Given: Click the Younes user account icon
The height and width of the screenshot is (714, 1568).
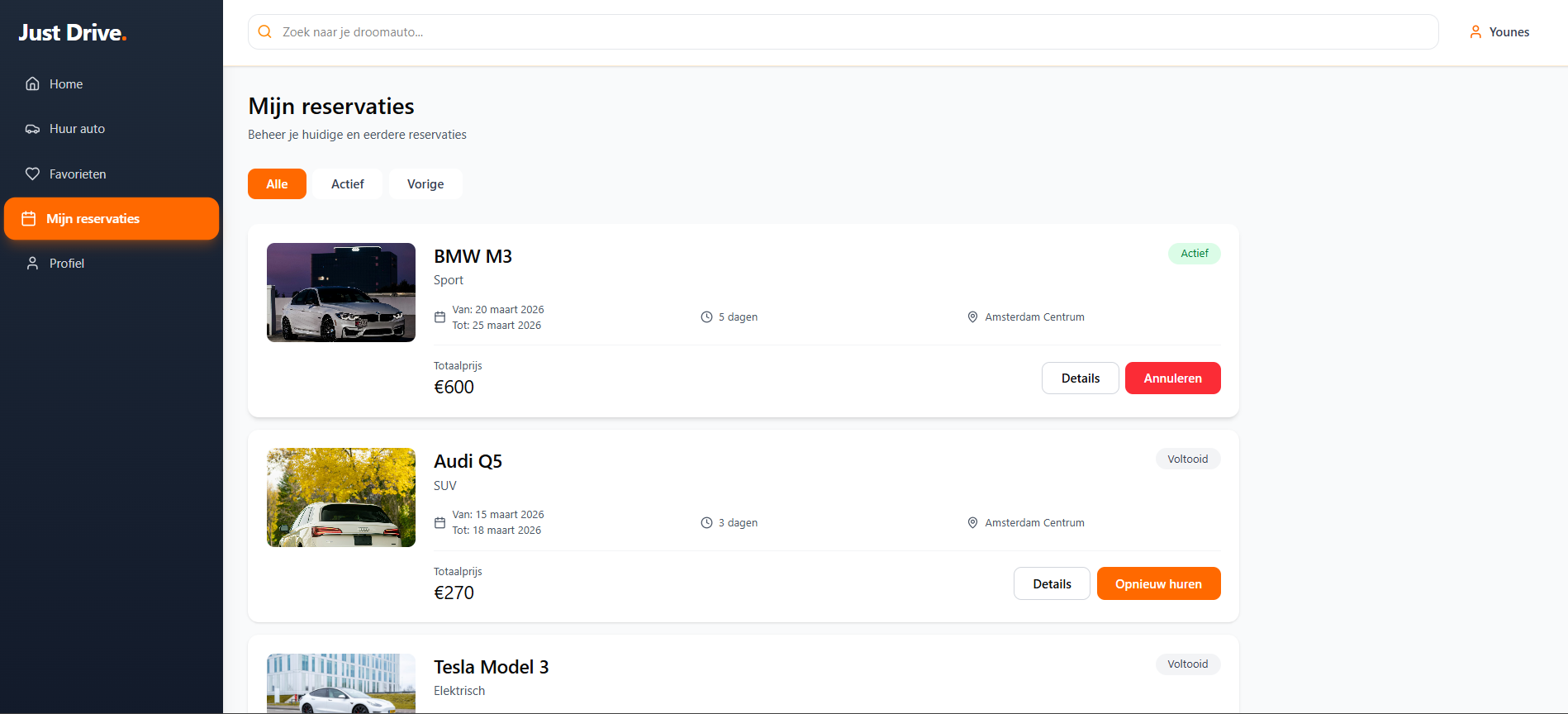Looking at the screenshot, I should pos(1475,32).
